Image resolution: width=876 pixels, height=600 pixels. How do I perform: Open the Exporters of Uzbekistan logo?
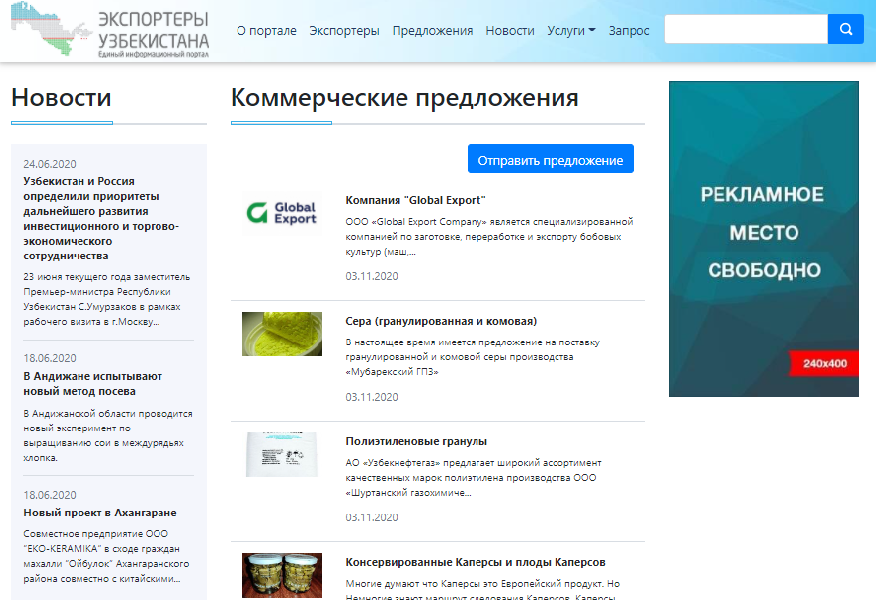[x=111, y=31]
